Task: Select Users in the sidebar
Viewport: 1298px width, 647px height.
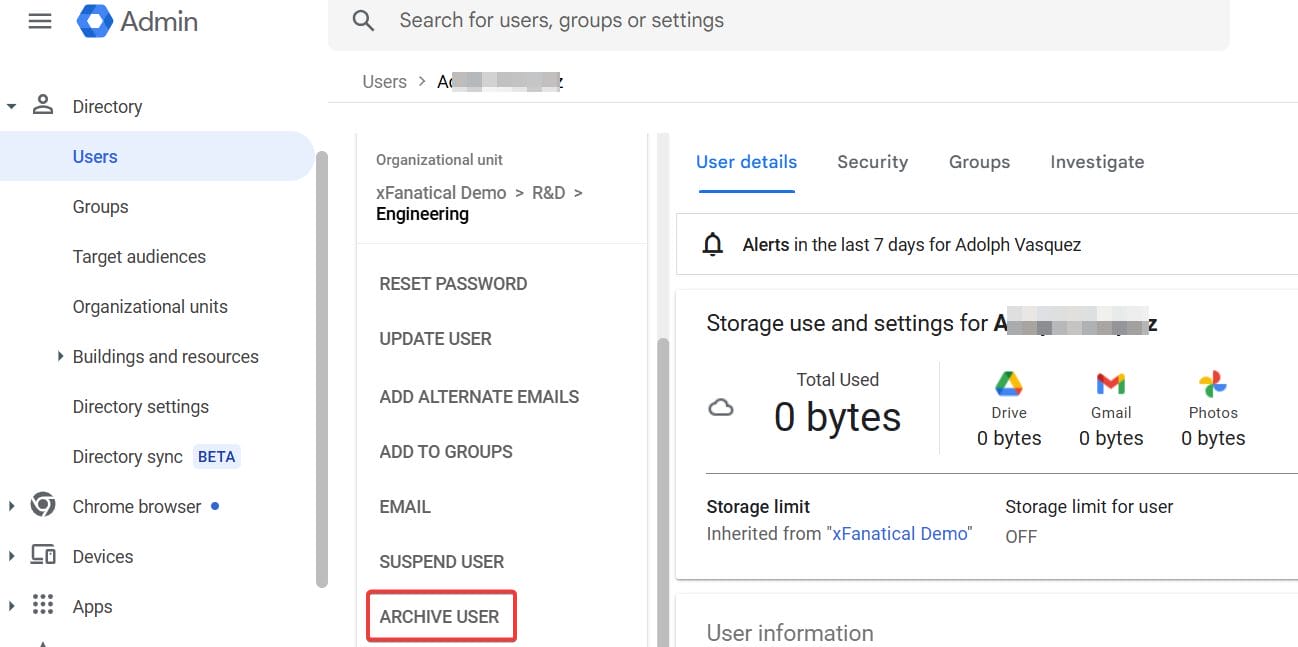Action: point(157,156)
